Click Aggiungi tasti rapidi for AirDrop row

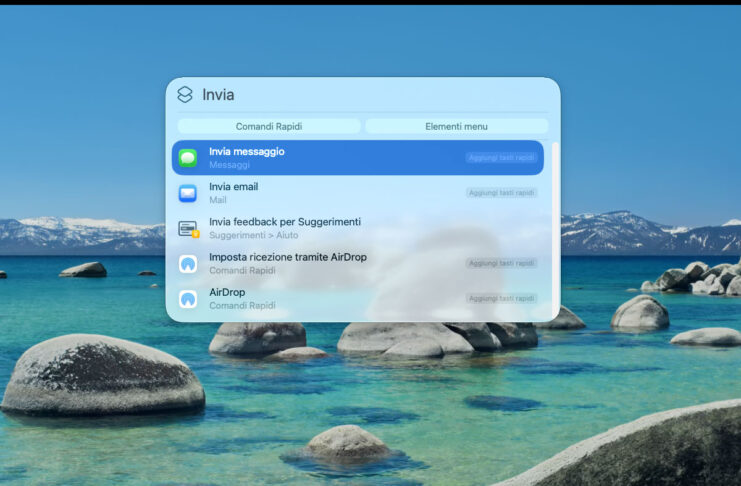501,298
